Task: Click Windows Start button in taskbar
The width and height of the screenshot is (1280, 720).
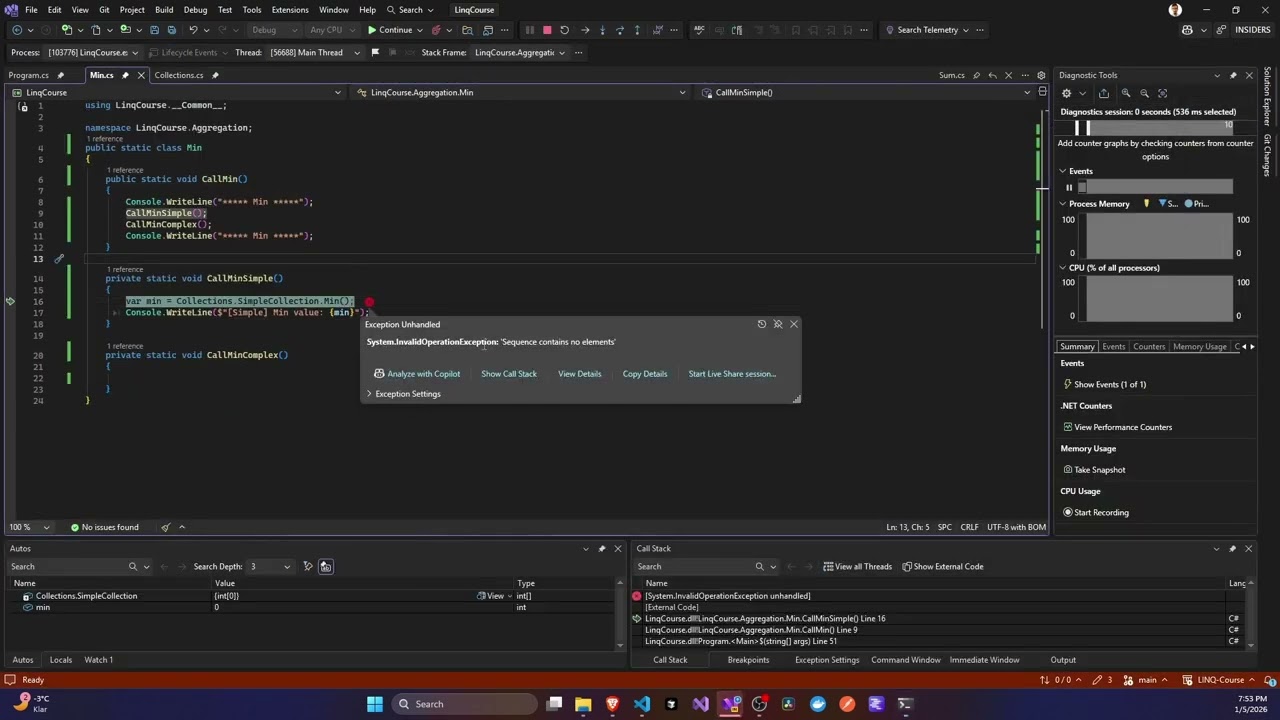Action: click(x=375, y=704)
